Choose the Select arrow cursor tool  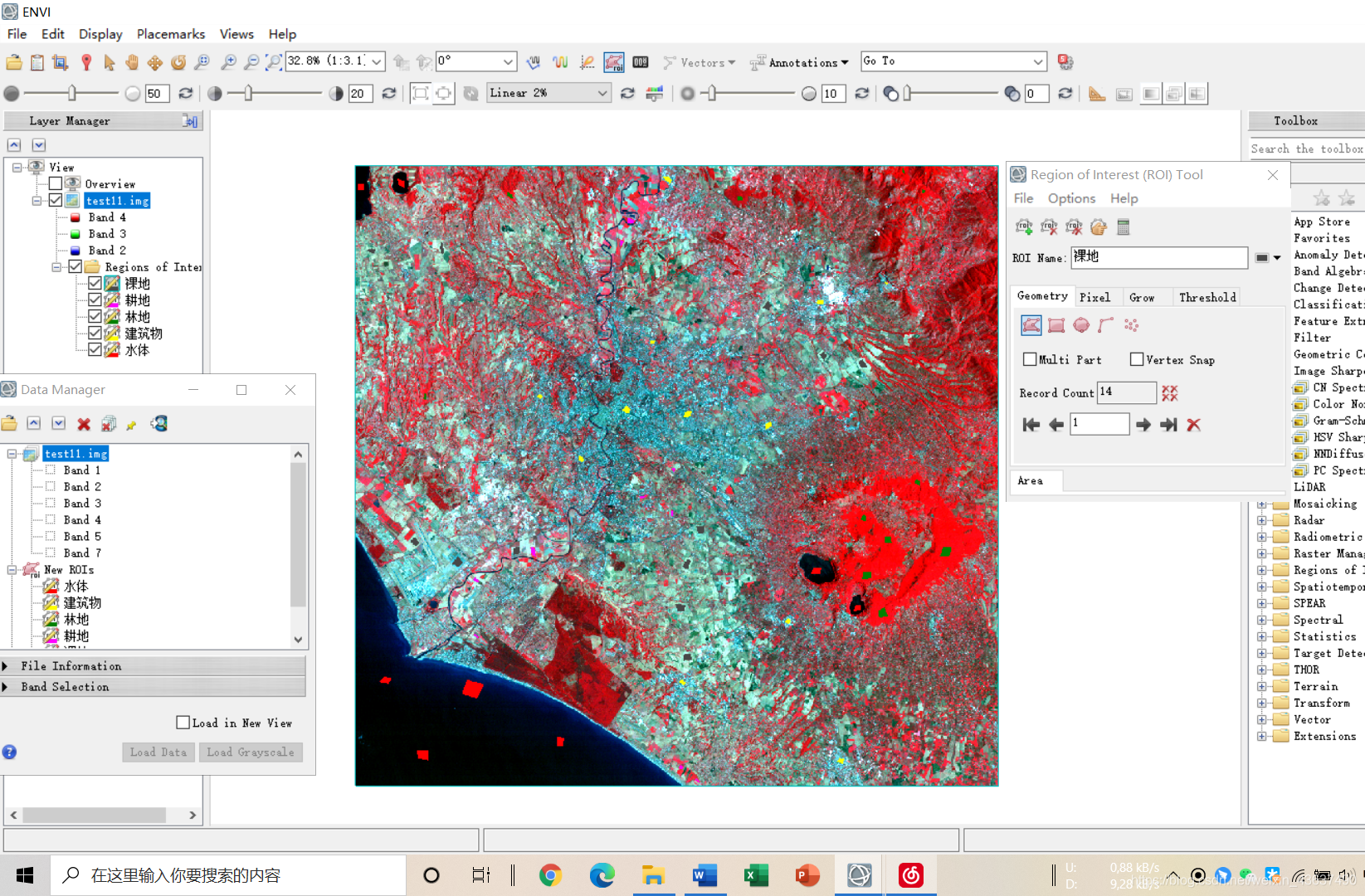[x=110, y=62]
